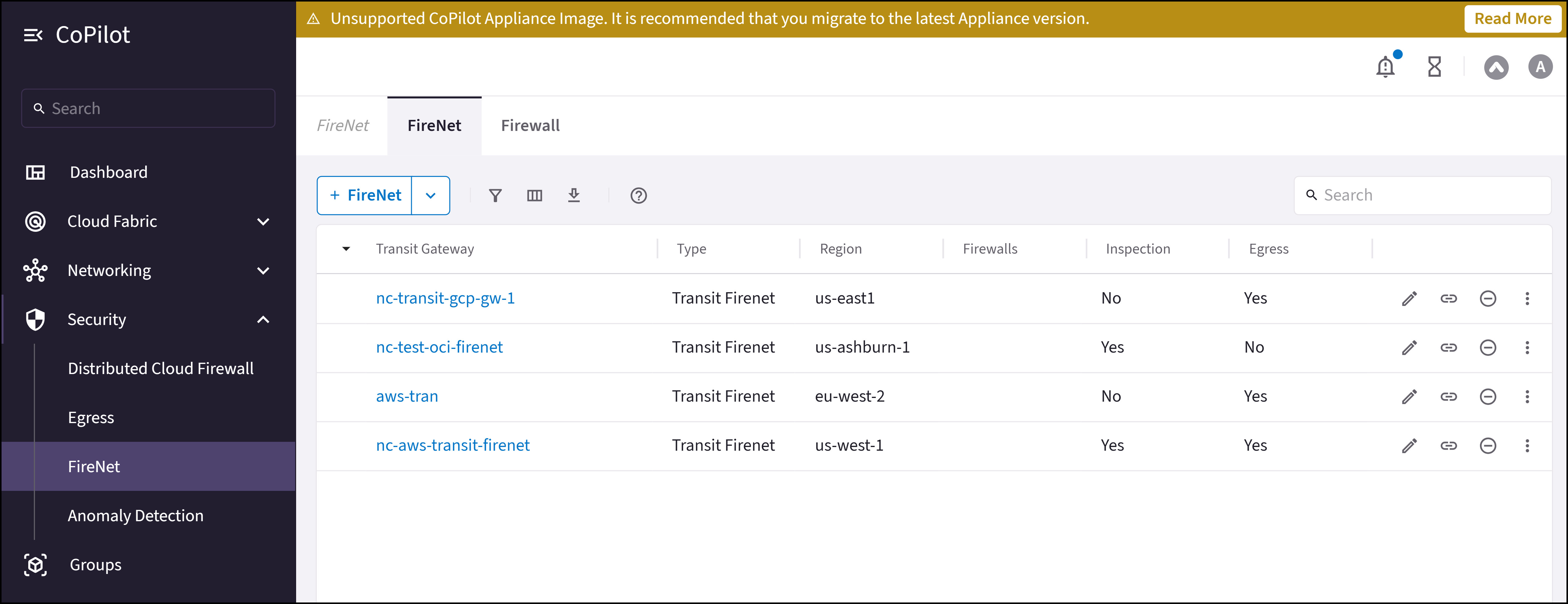This screenshot has width=1568, height=604.
Task: Open the dropdown next to the FireNet button
Action: [431, 195]
